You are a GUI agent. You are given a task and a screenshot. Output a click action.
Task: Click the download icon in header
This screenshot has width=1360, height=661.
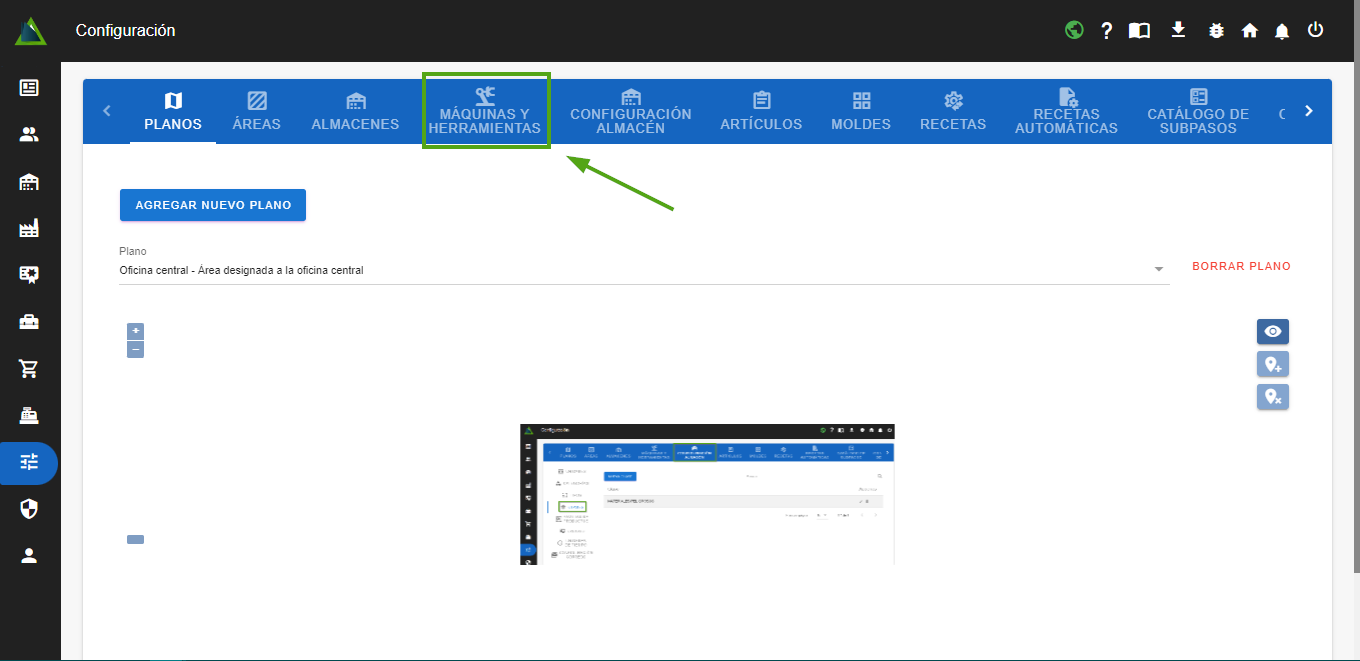(1178, 30)
